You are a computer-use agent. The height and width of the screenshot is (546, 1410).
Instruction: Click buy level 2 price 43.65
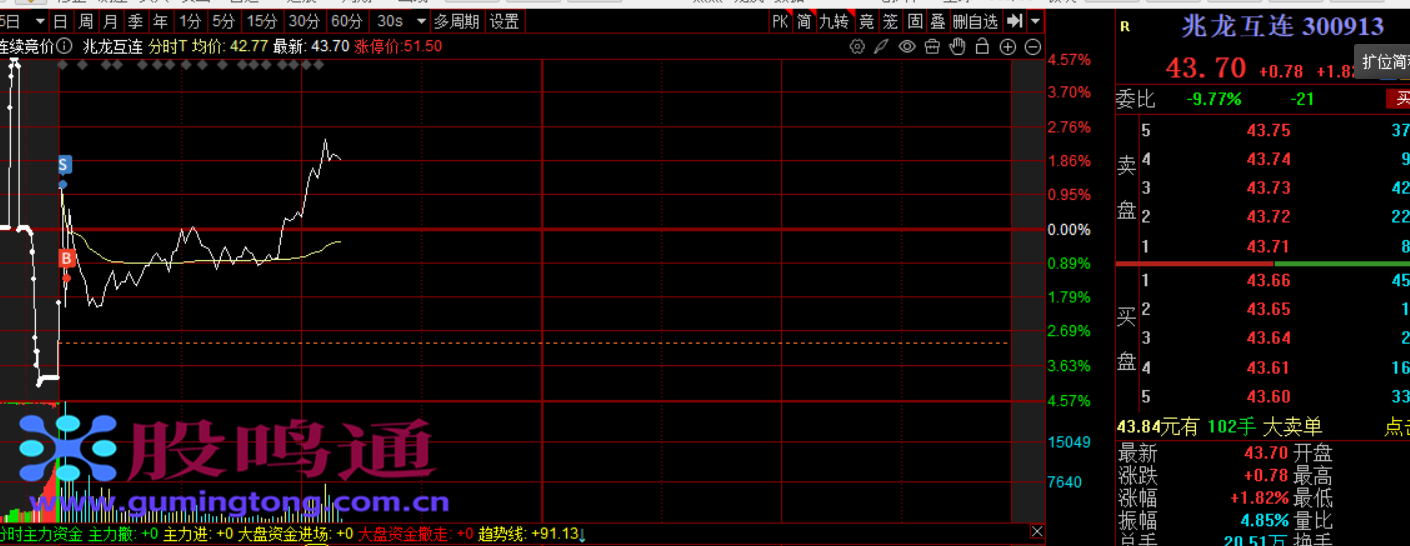coord(1268,309)
